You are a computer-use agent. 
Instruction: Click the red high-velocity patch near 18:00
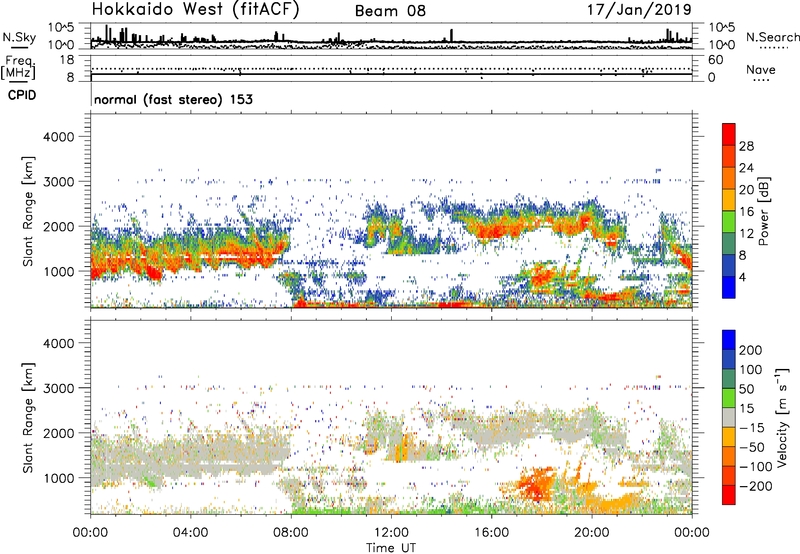[x=535, y=483]
